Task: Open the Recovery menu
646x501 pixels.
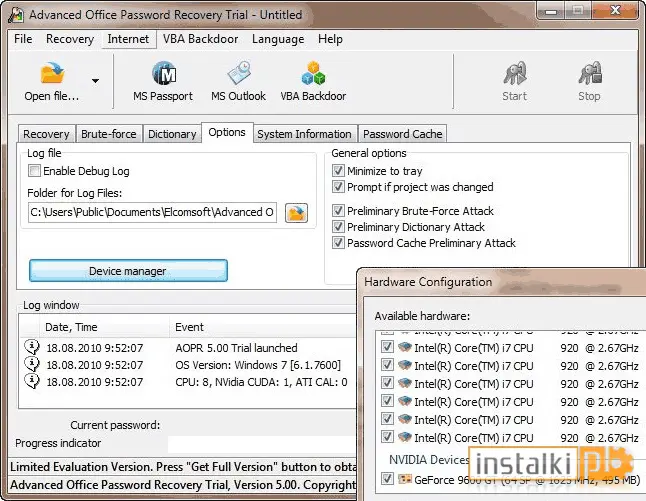Action: (70, 39)
